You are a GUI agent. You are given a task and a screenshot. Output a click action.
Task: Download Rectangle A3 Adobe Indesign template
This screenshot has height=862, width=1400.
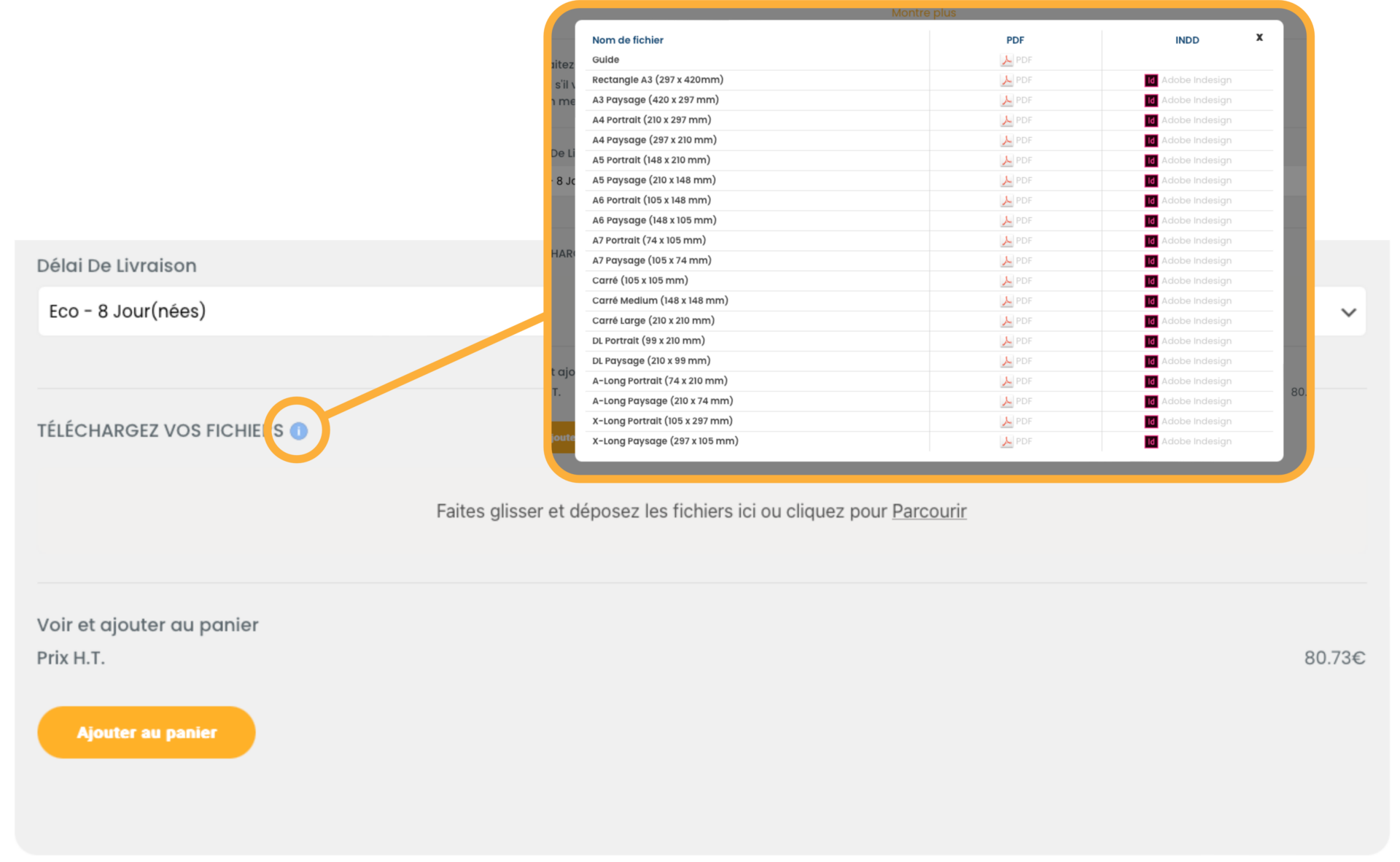pos(1188,80)
